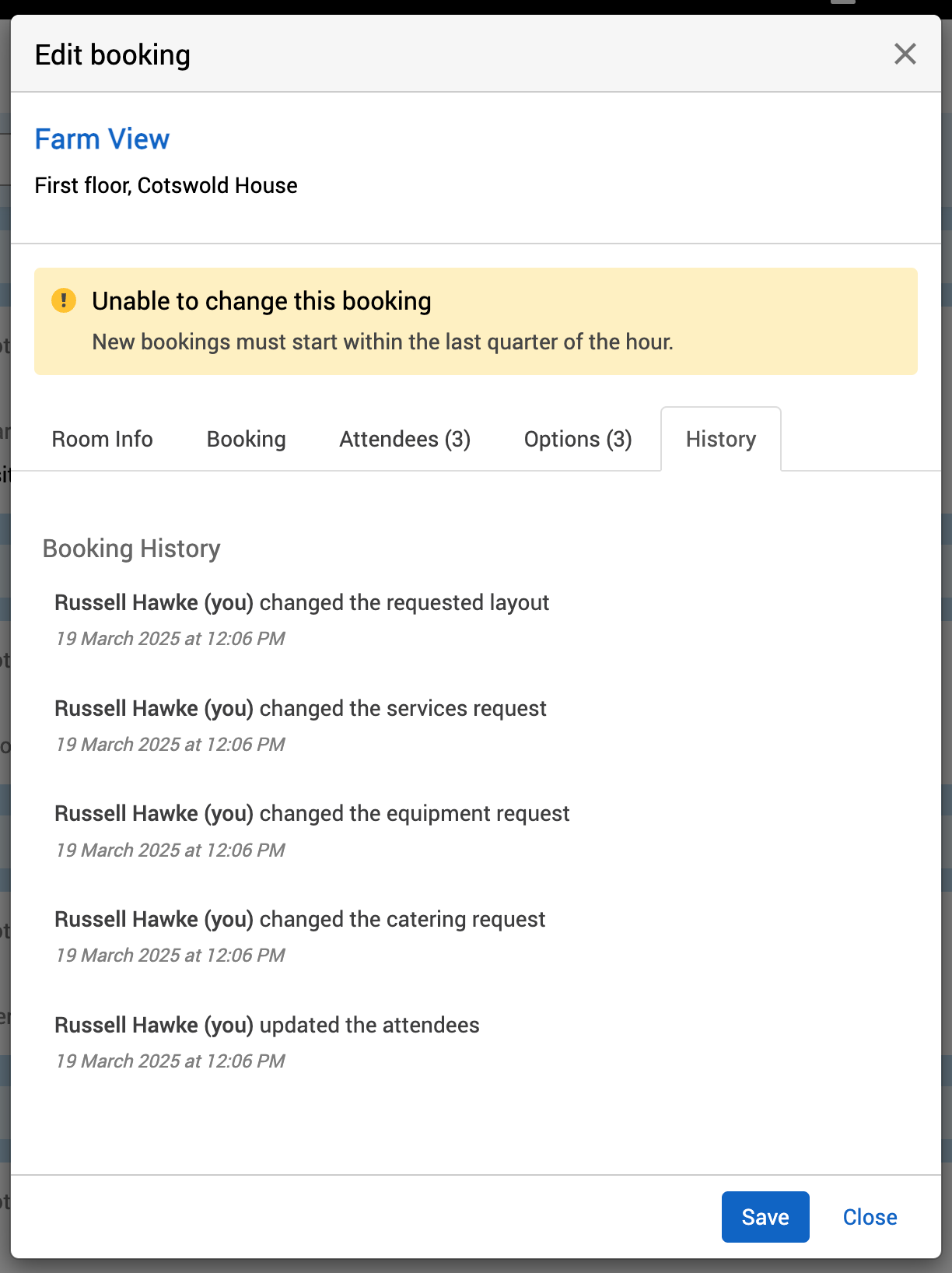952x1273 pixels.
Task: Select the updated the attendees entry
Action: (x=267, y=1026)
